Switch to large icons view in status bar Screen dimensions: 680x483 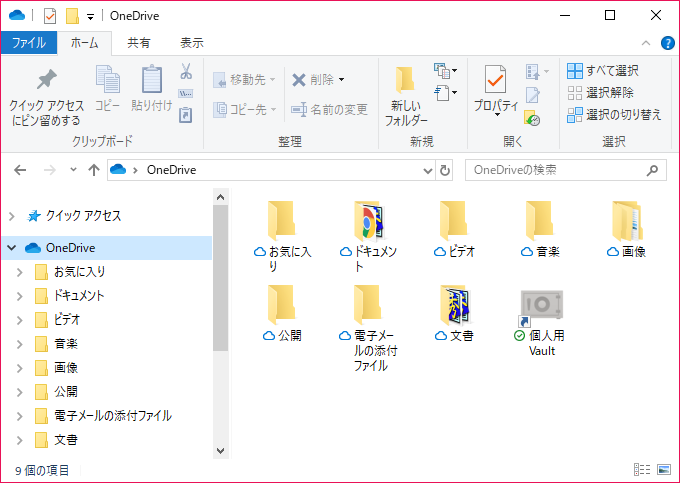(x=664, y=469)
